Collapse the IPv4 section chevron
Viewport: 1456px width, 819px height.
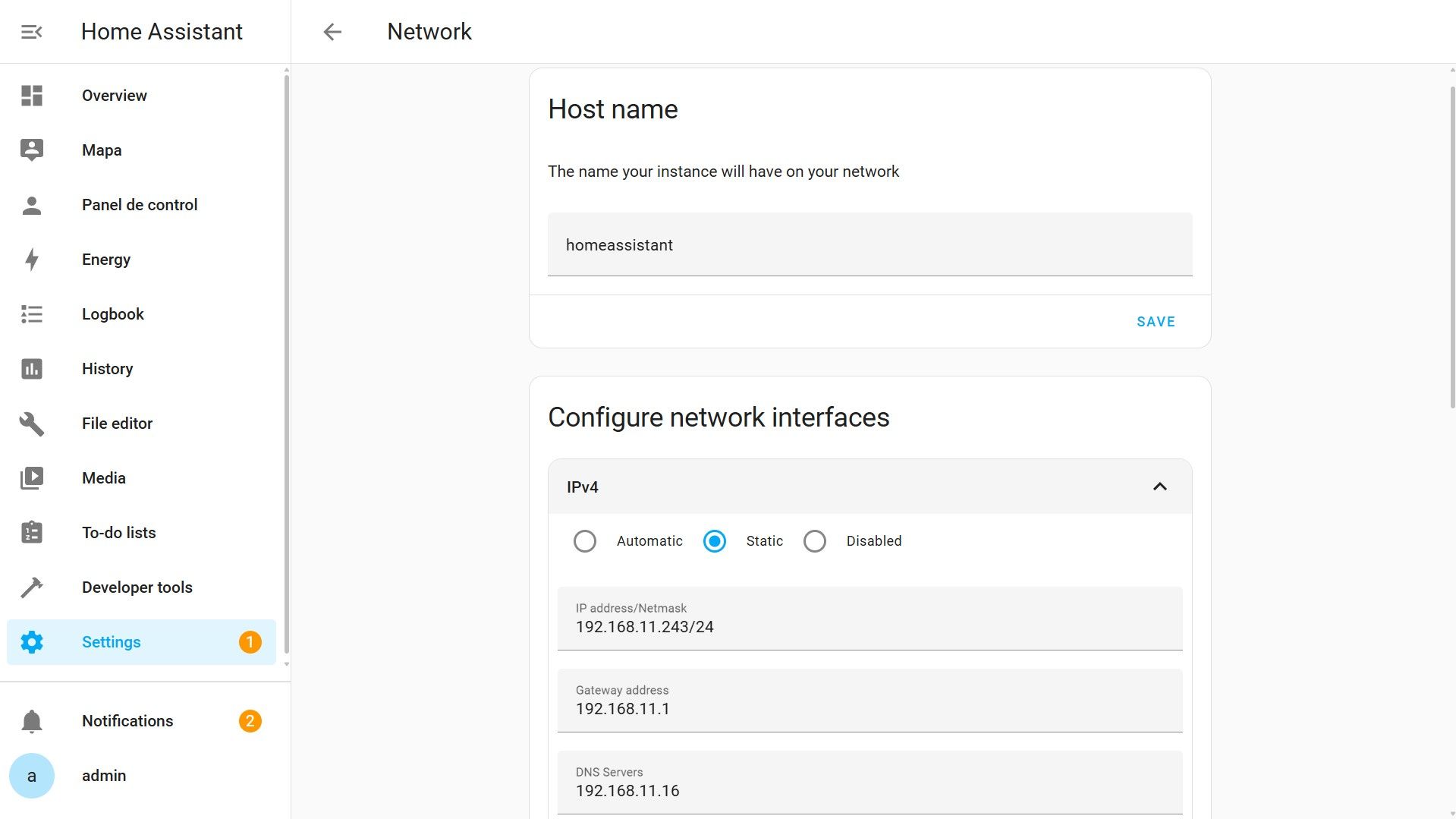[x=1160, y=487]
